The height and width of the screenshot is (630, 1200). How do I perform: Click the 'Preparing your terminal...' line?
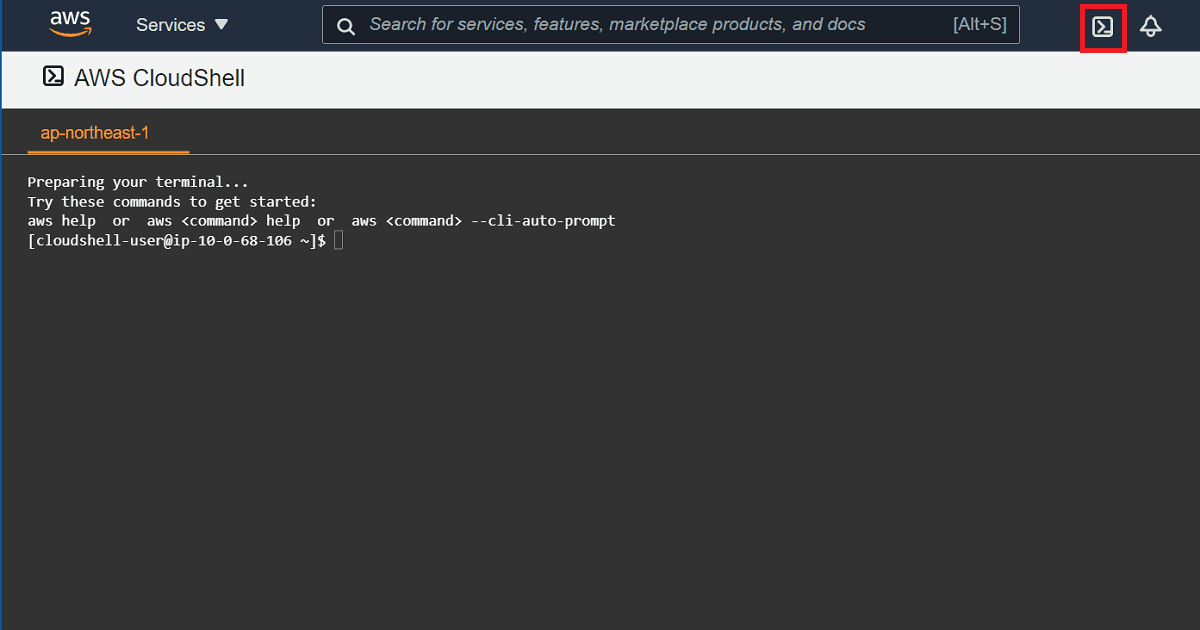pyautogui.click(x=138, y=182)
